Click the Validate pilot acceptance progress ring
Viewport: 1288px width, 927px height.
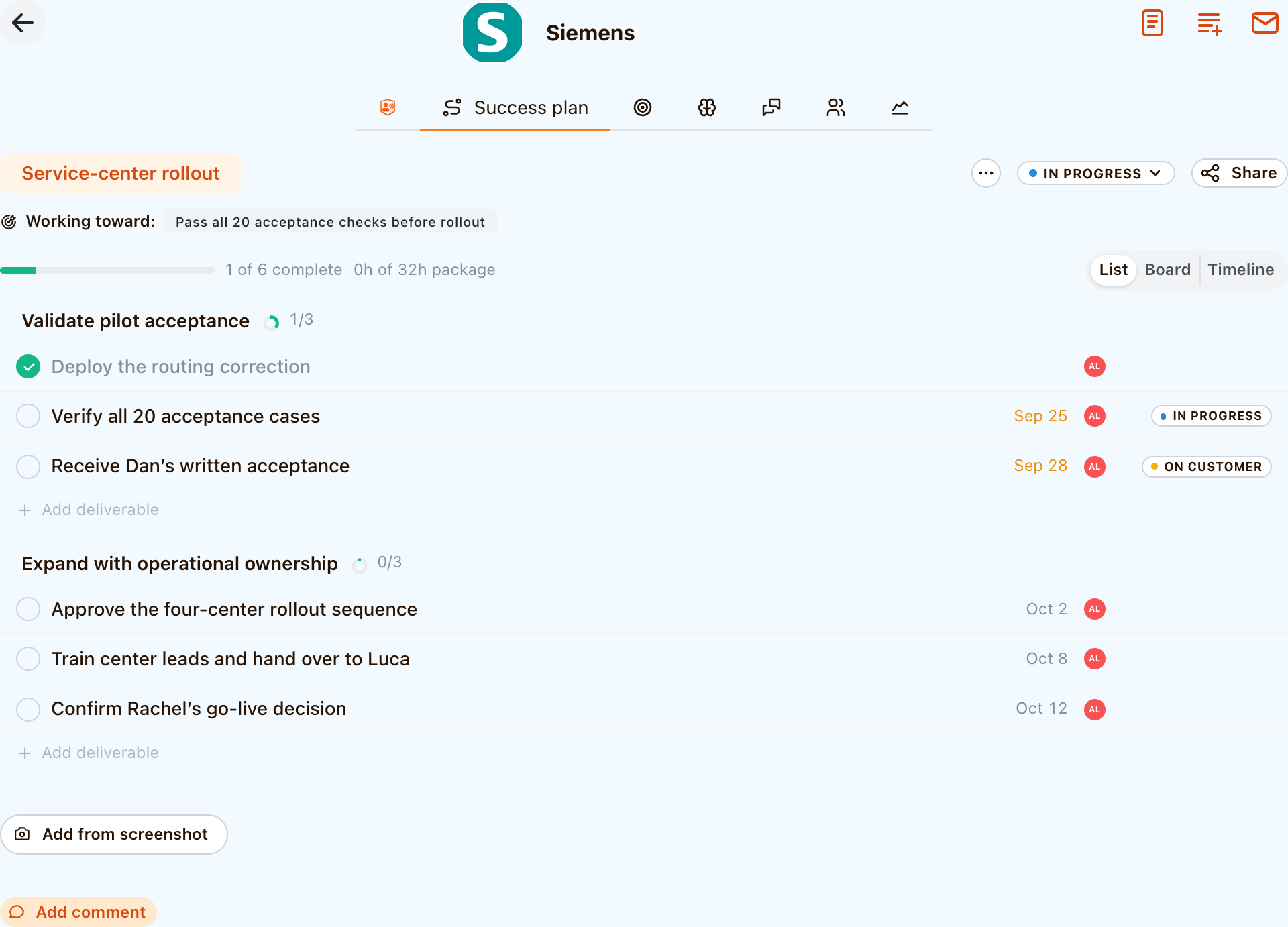tap(272, 323)
